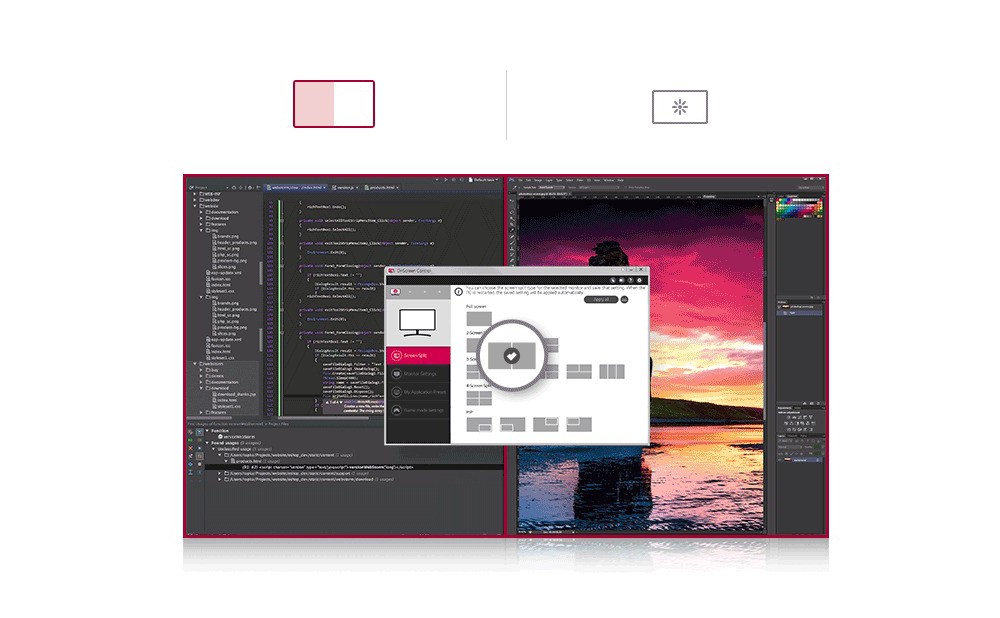The image size is (1000, 618).
Task: Choose PIP layout with bottom-left inset
Action: [513, 424]
